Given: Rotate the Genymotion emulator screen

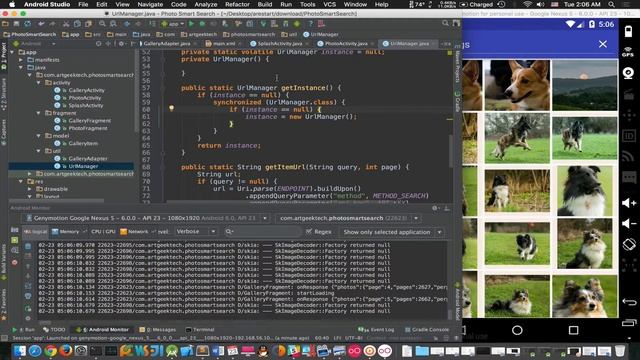Looking at the screenshot, I should (629, 244).
